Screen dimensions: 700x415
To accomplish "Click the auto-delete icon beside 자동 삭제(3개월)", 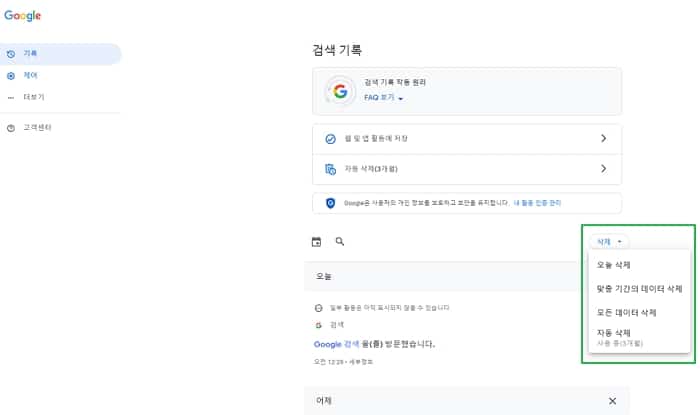I will click(x=330, y=169).
